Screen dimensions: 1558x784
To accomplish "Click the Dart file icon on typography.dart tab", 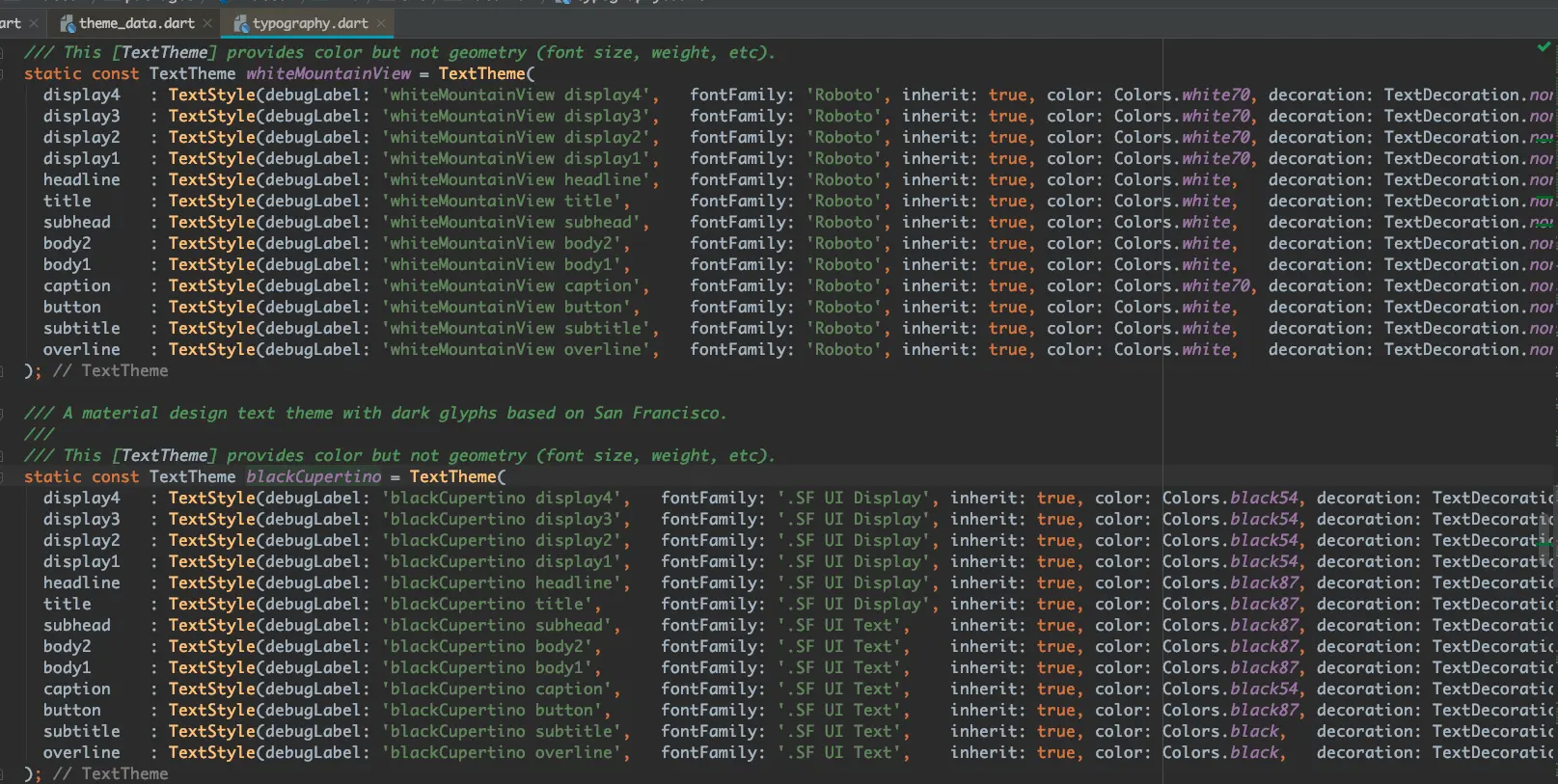I will point(241,23).
